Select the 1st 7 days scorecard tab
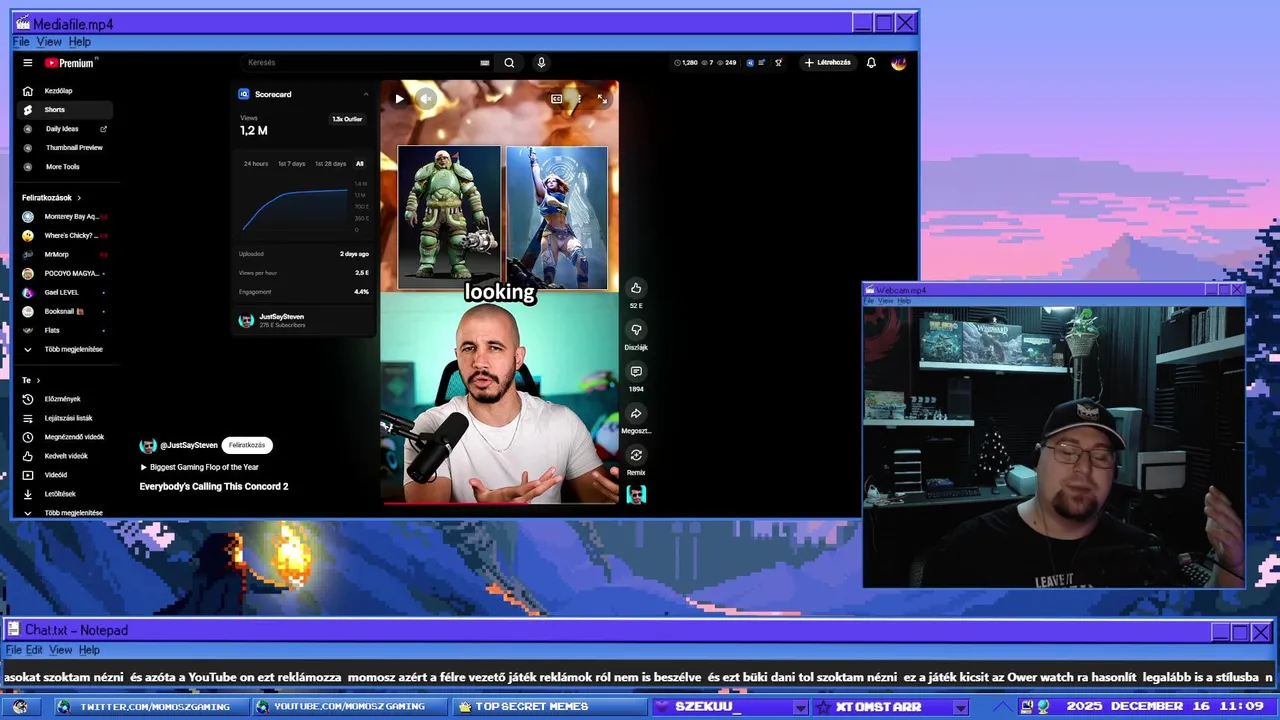This screenshot has height=720, width=1280. tap(292, 164)
